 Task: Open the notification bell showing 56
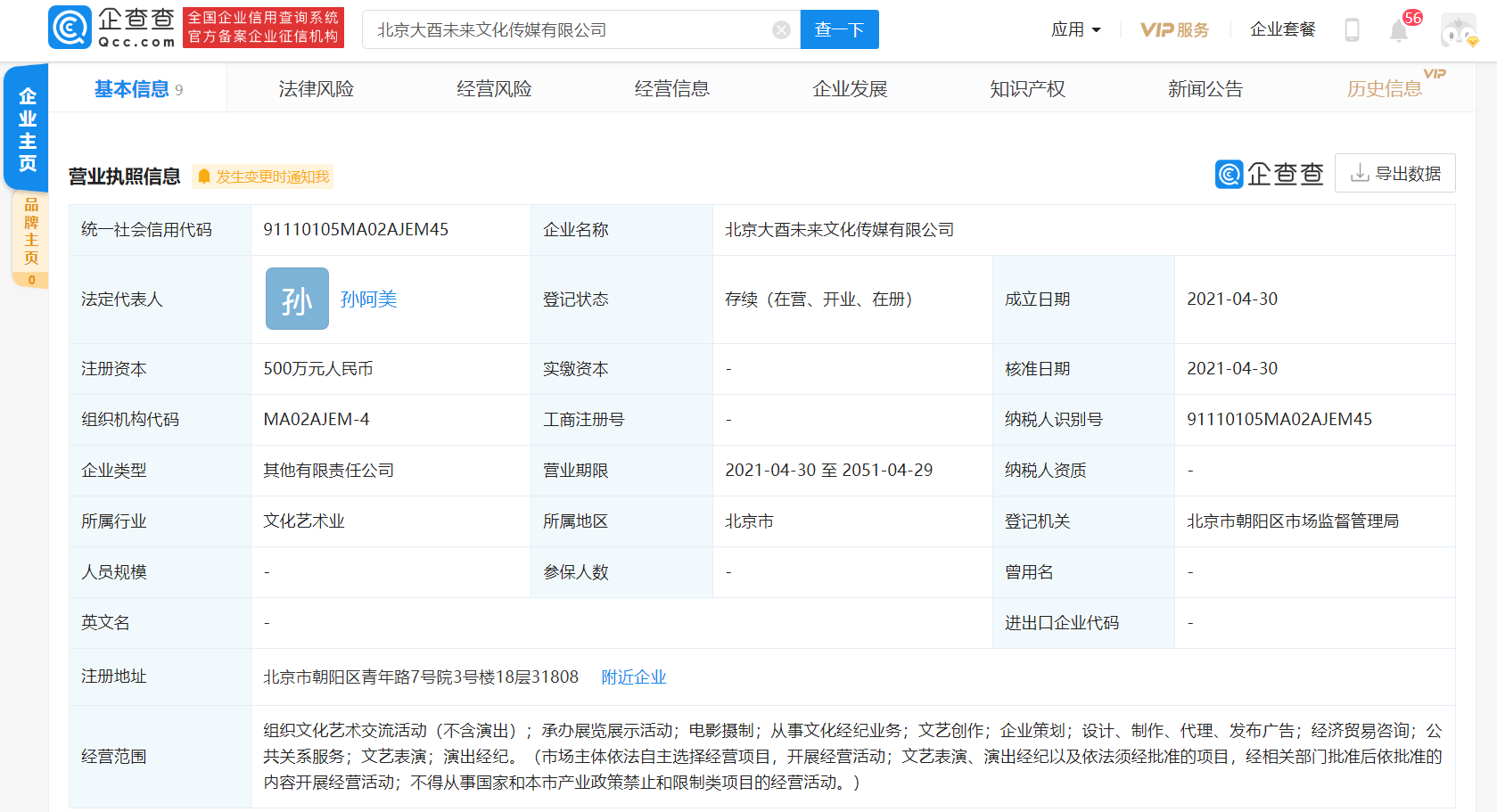point(1398,30)
